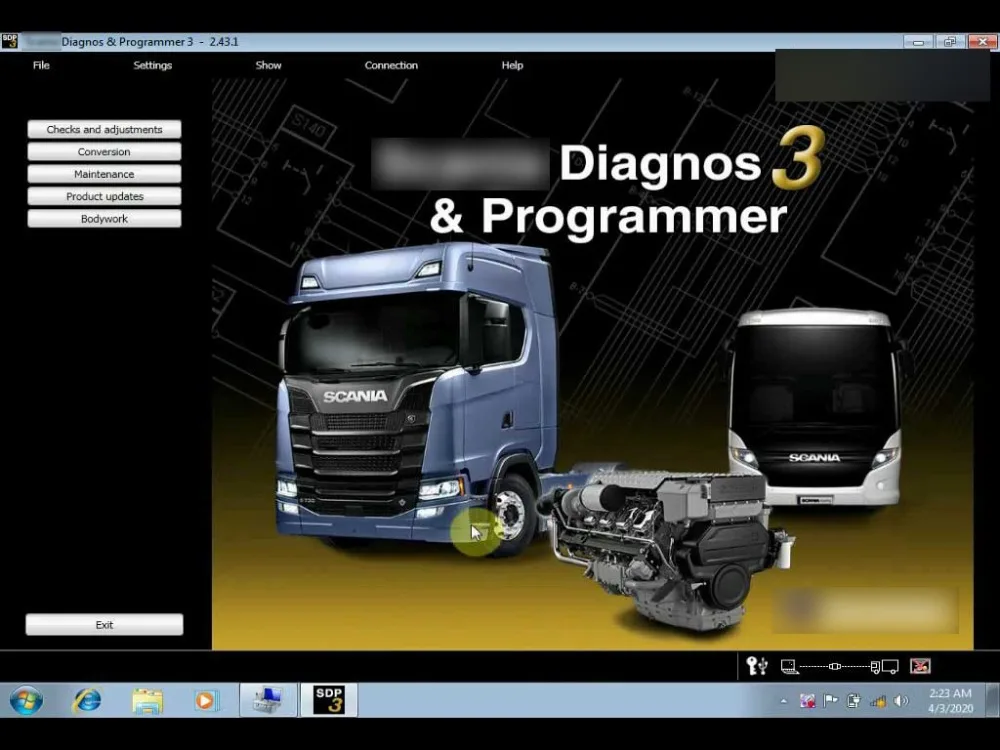Open the Maintenance section
This screenshot has height=750, width=1000.
click(x=105, y=174)
